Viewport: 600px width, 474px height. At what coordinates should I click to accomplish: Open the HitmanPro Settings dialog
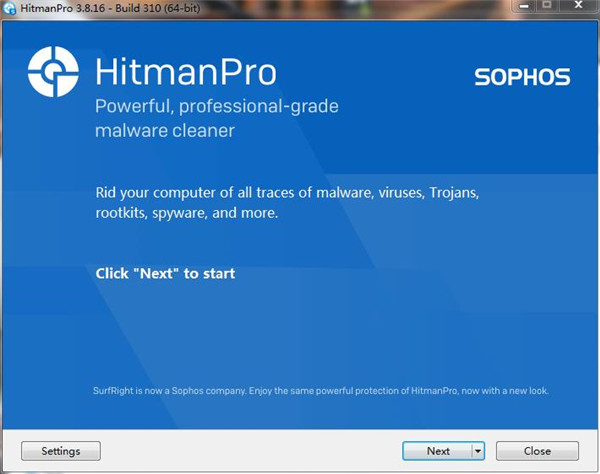61,451
